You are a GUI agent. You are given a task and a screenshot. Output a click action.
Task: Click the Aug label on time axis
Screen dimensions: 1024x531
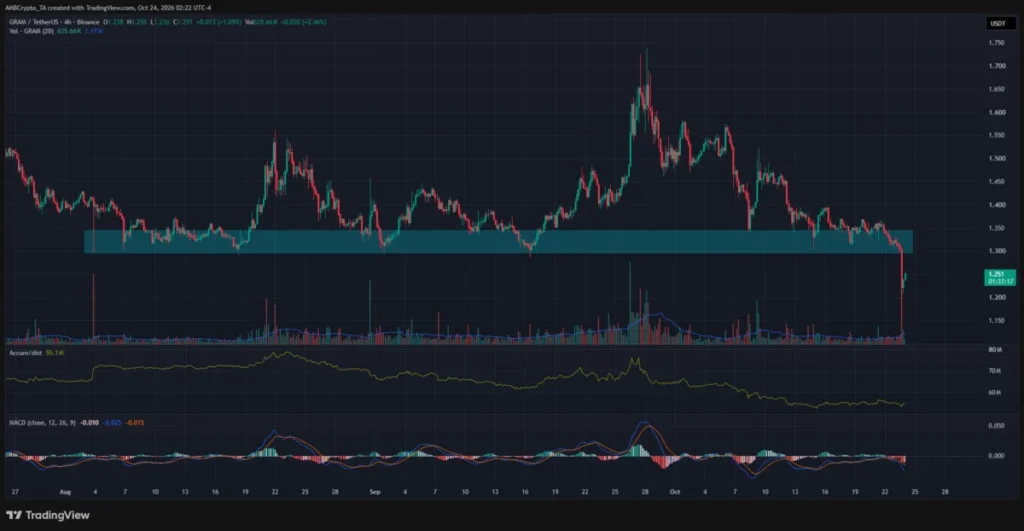(x=65, y=492)
